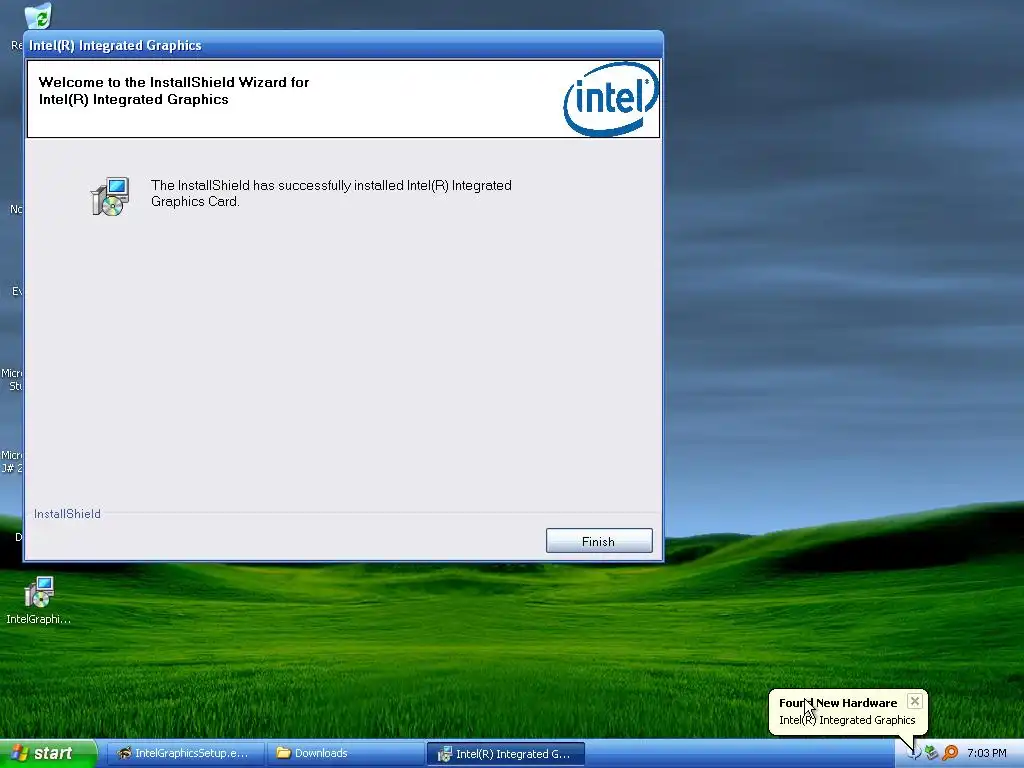The image size is (1024, 768).
Task: Click the Finish button in the wizard
Action: coord(599,541)
